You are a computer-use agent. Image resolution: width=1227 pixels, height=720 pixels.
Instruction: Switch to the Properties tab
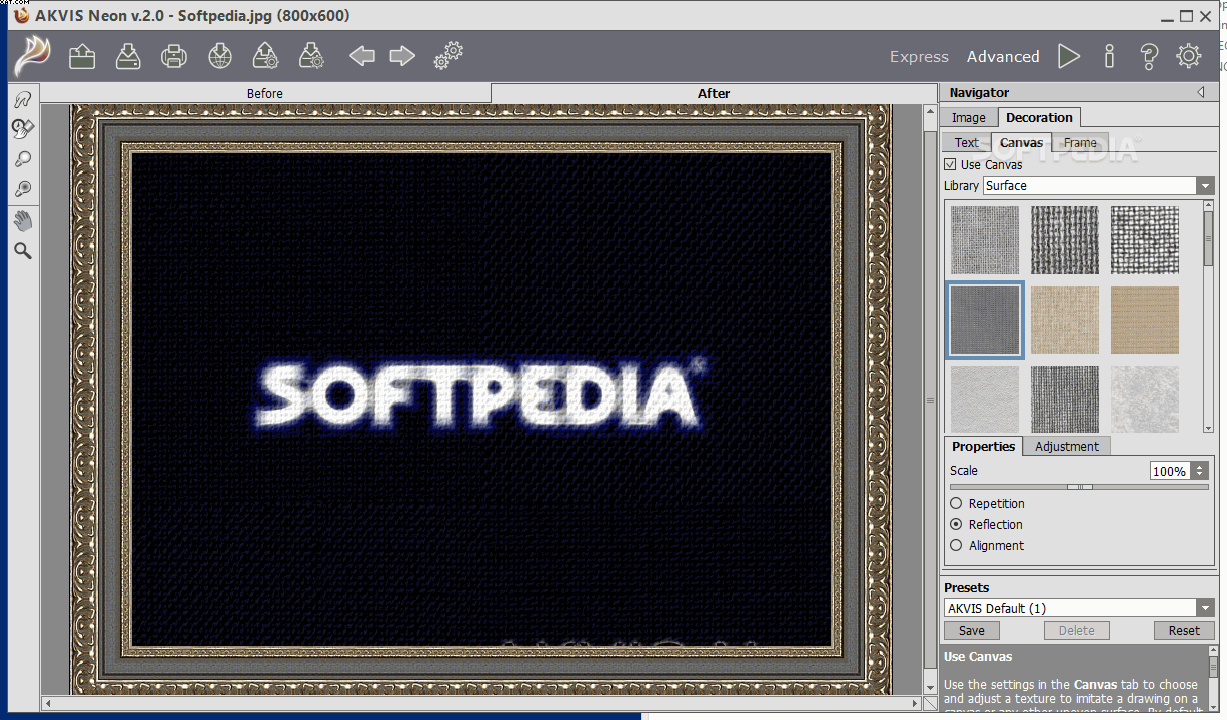[x=983, y=446]
